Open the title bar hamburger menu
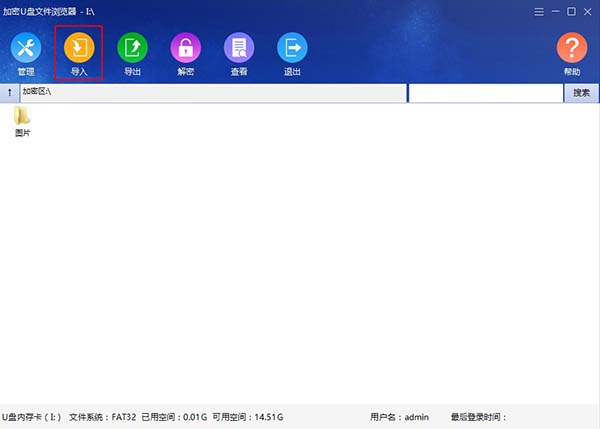 click(539, 12)
